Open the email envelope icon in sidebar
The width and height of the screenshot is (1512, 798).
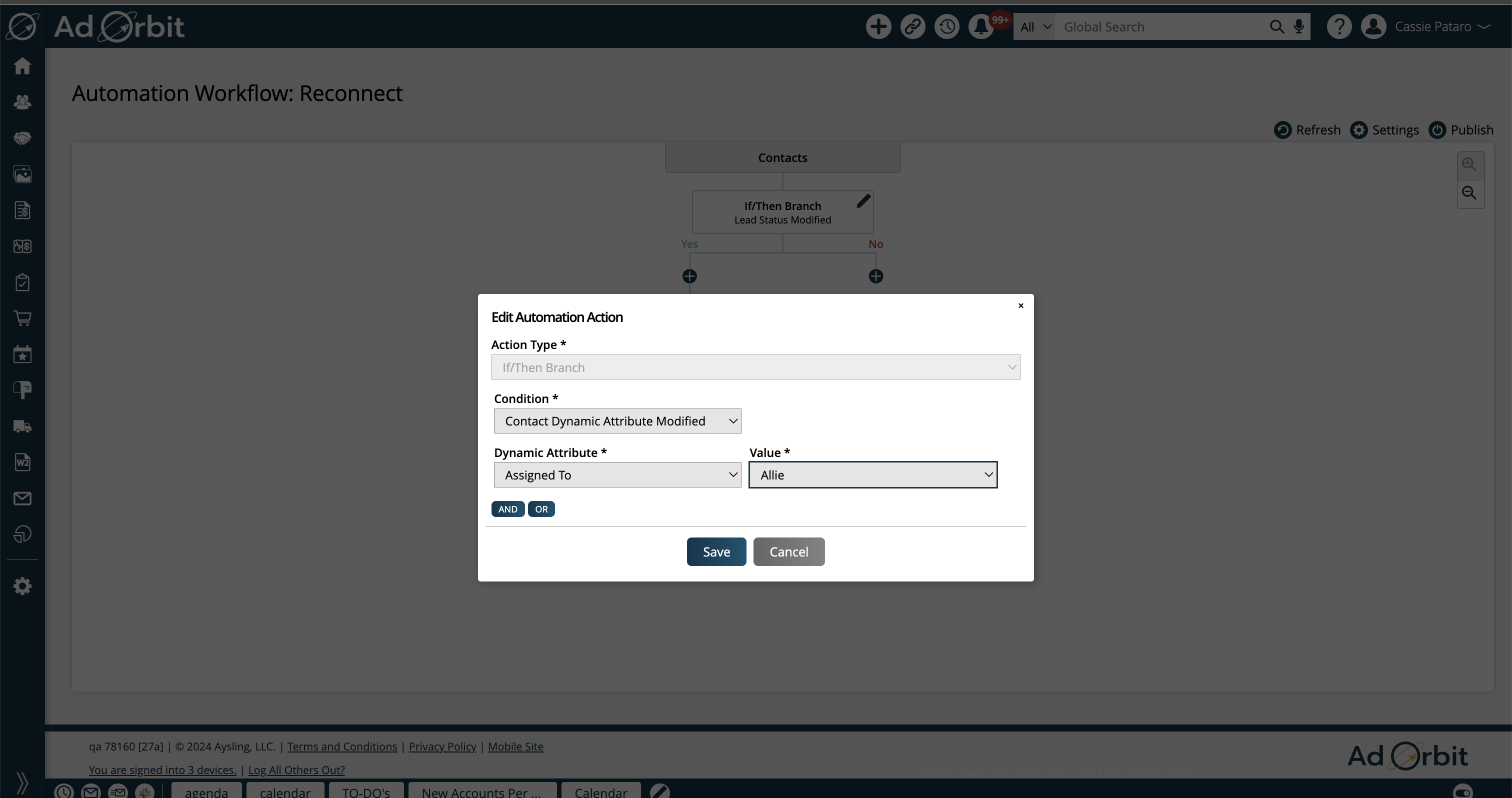tap(22, 498)
